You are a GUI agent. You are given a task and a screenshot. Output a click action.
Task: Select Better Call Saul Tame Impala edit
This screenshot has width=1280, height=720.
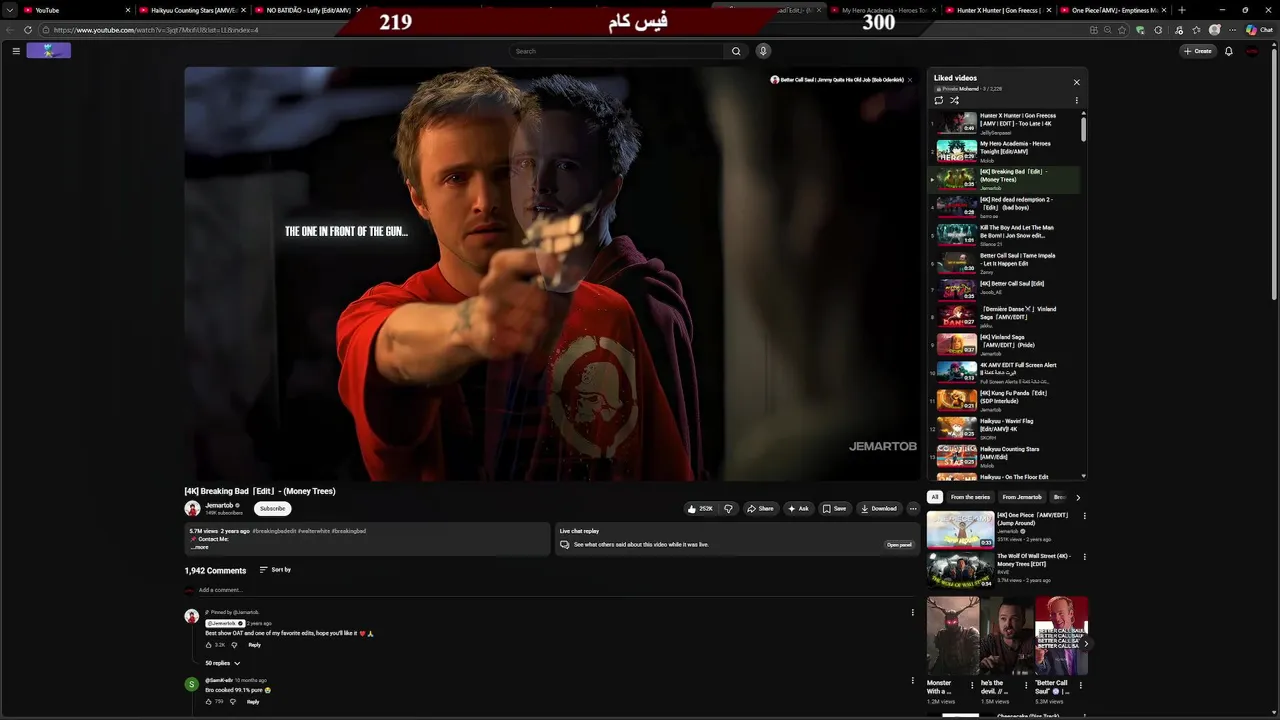pyautogui.click(x=1003, y=263)
